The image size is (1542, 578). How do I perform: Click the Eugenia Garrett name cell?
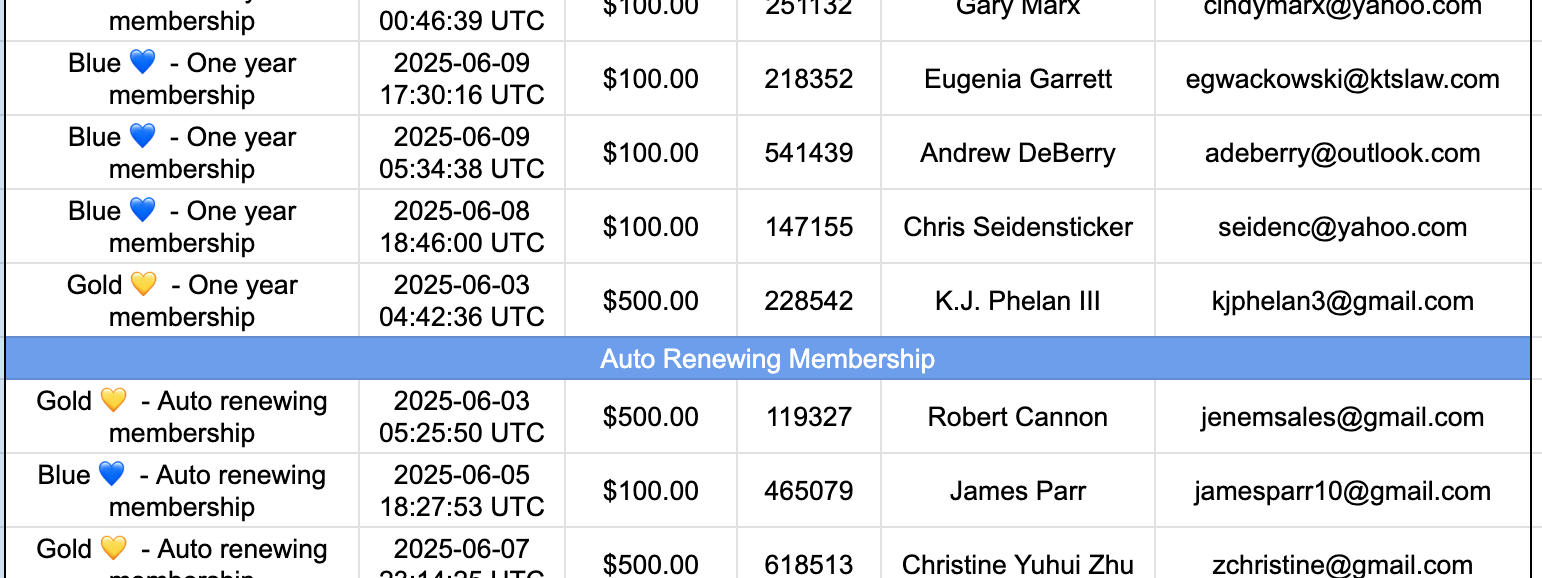1018,79
